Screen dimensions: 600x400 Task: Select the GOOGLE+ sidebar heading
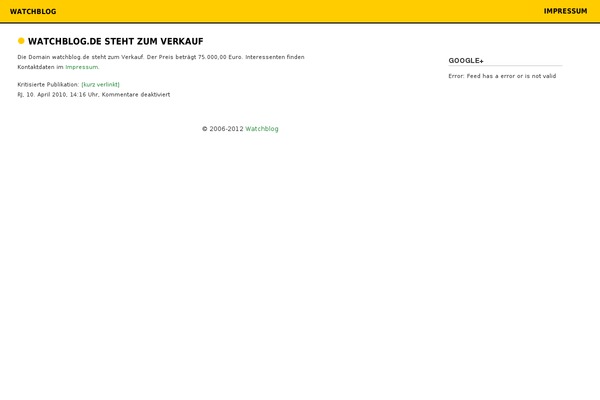(x=466, y=60)
